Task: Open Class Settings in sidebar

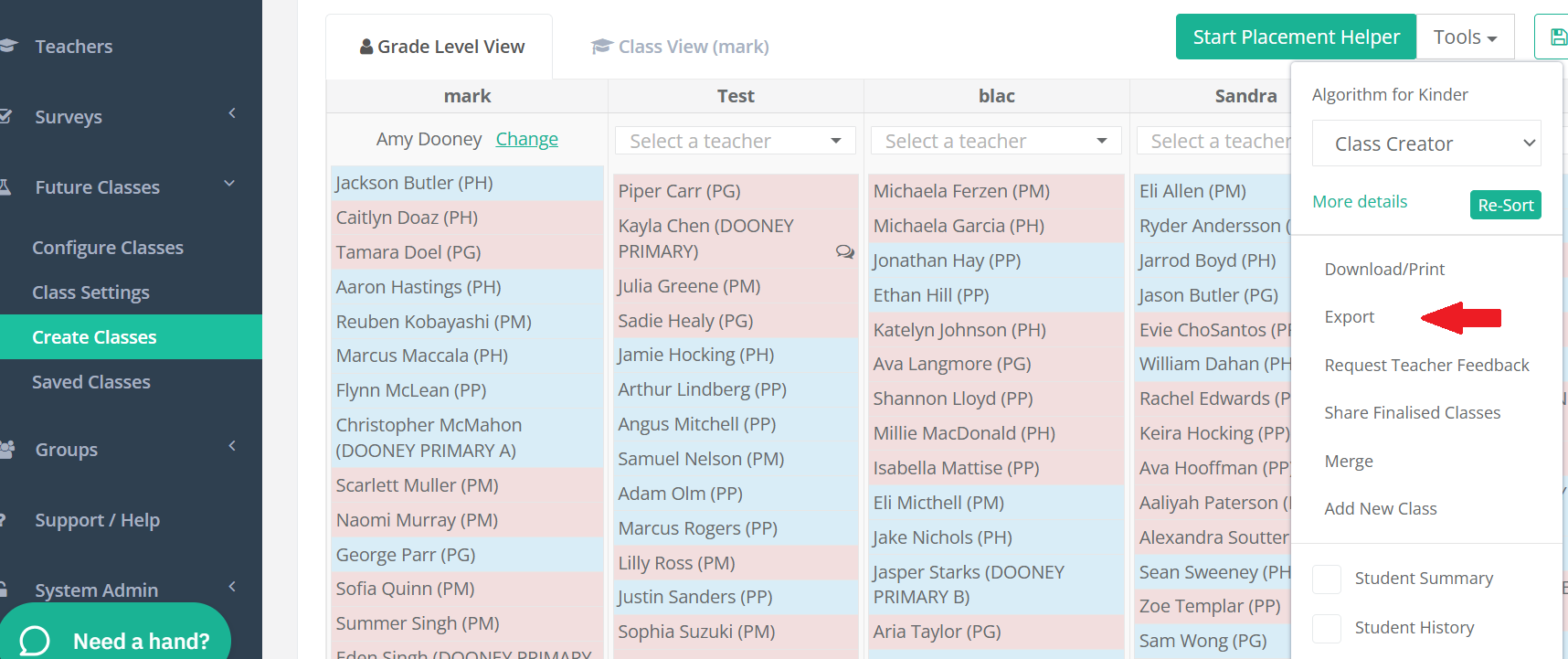Action: point(90,292)
